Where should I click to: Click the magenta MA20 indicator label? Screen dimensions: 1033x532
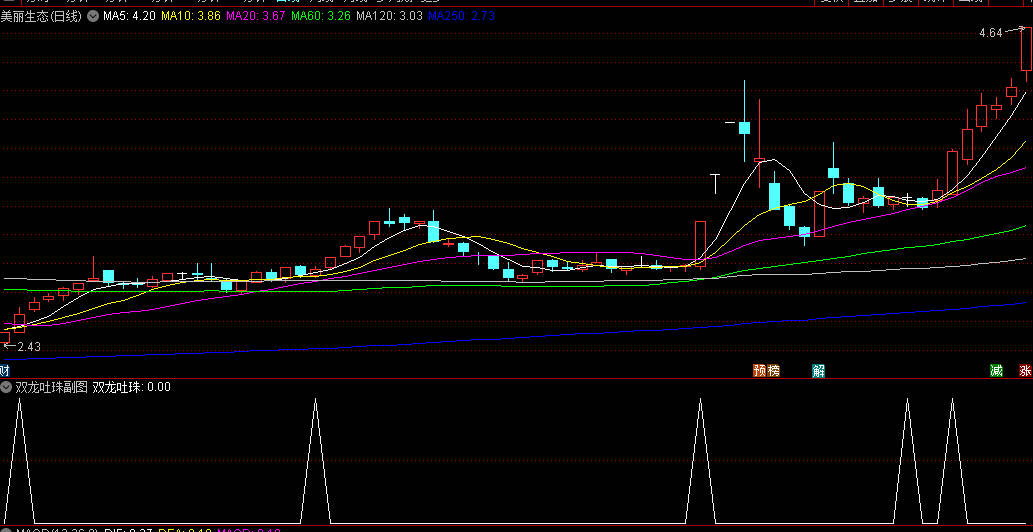click(x=255, y=17)
